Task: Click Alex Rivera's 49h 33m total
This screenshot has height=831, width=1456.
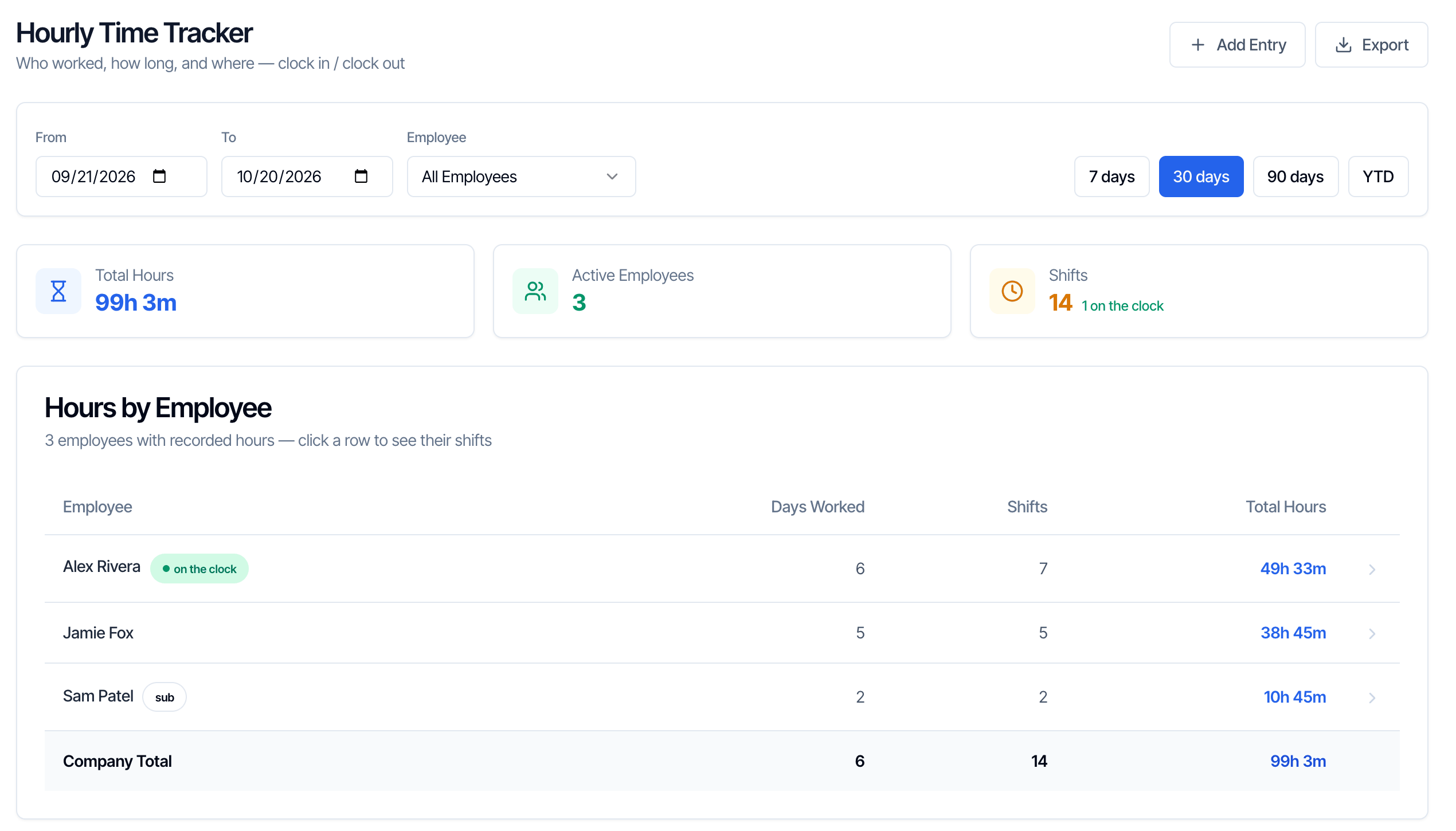Action: point(1293,569)
